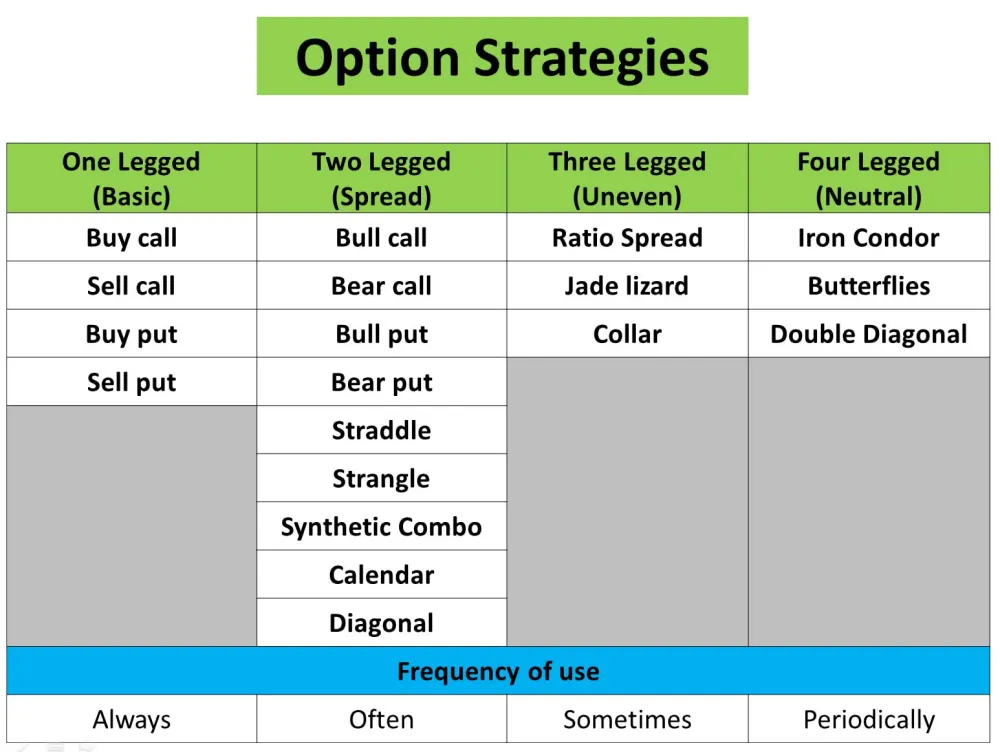Viewport: 1000px width, 752px height.
Task: Click the Three Legged (Uneven) header
Action: [627, 178]
